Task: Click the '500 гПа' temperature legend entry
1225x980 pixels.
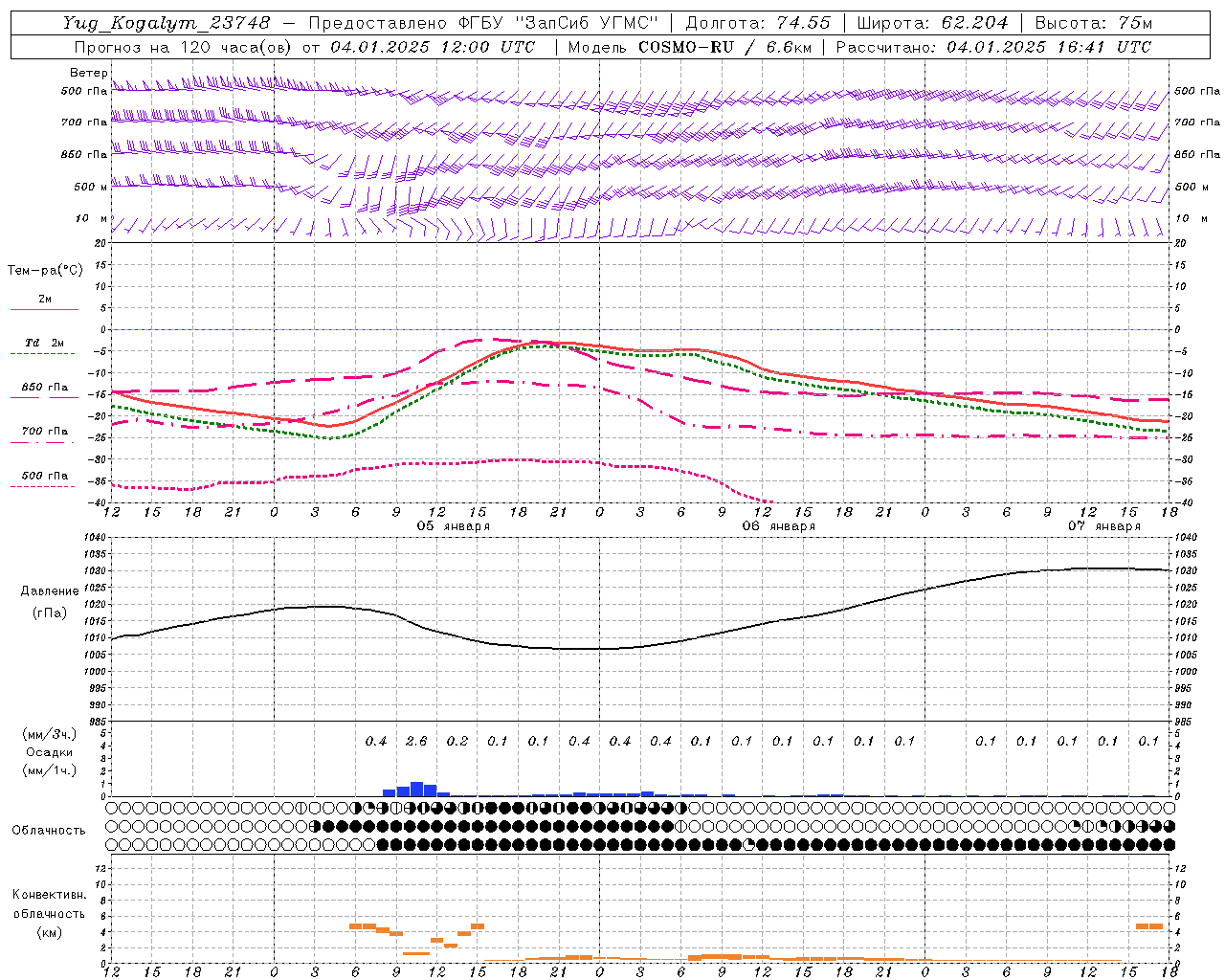Action: click(x=45, y=476)
